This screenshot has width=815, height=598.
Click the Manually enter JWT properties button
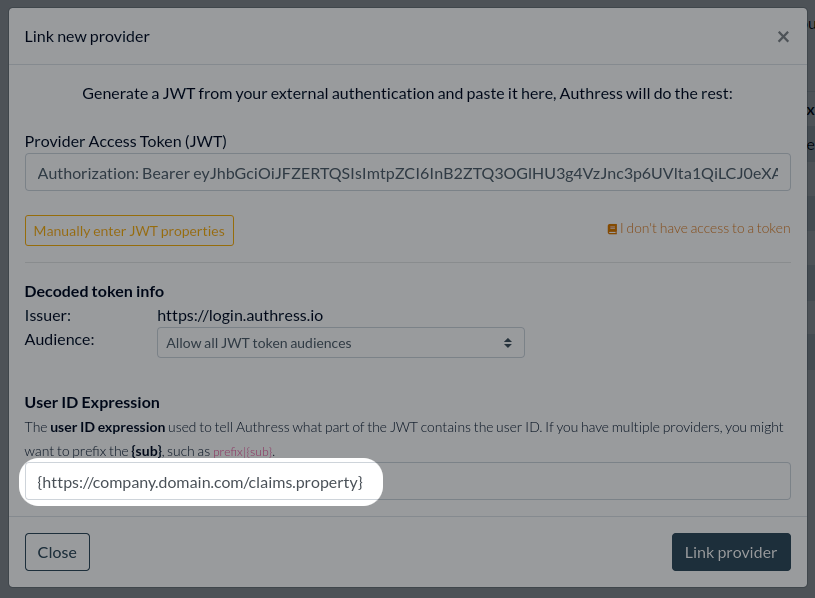pyautogui.click(x=129, y=230)
